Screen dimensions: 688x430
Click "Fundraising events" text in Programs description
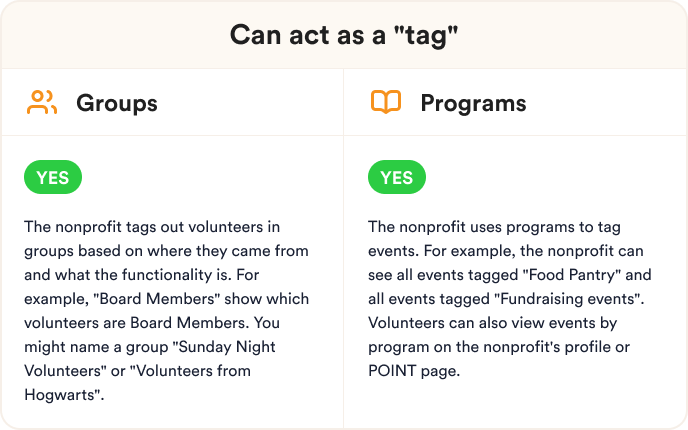(567, 299)
